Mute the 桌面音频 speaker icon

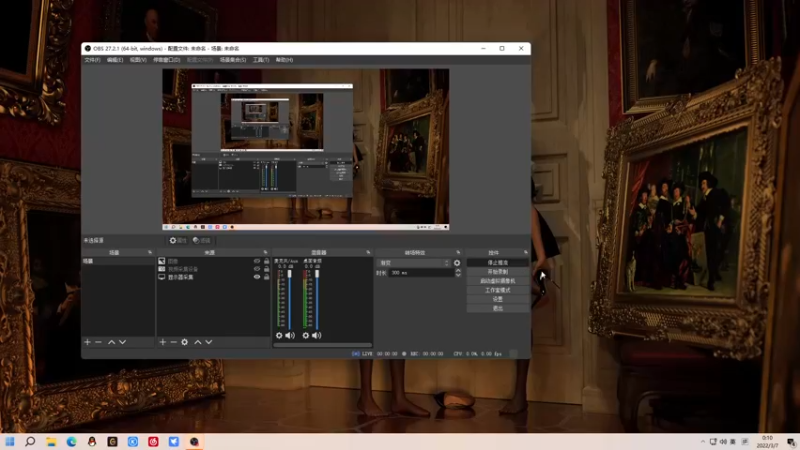[x=317, y=335]
